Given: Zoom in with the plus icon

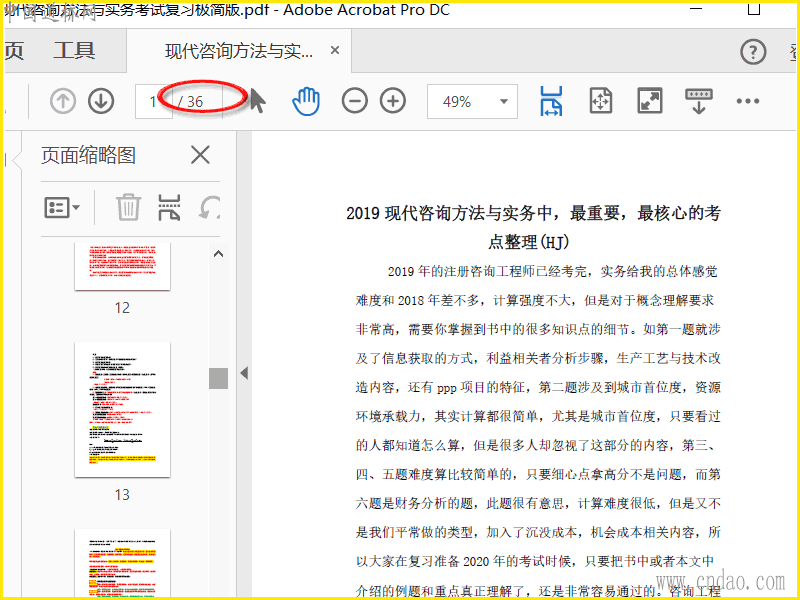Looking at the screenshot, I should (393, 101).
